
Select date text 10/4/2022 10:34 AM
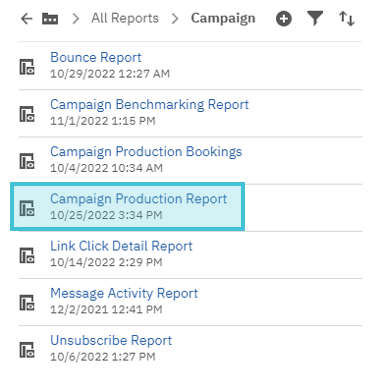coord(106,168)
